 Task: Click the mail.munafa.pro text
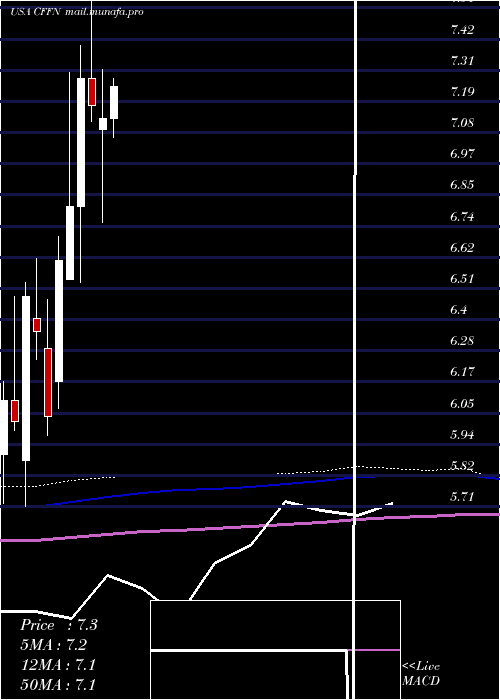tap(104, 12)
